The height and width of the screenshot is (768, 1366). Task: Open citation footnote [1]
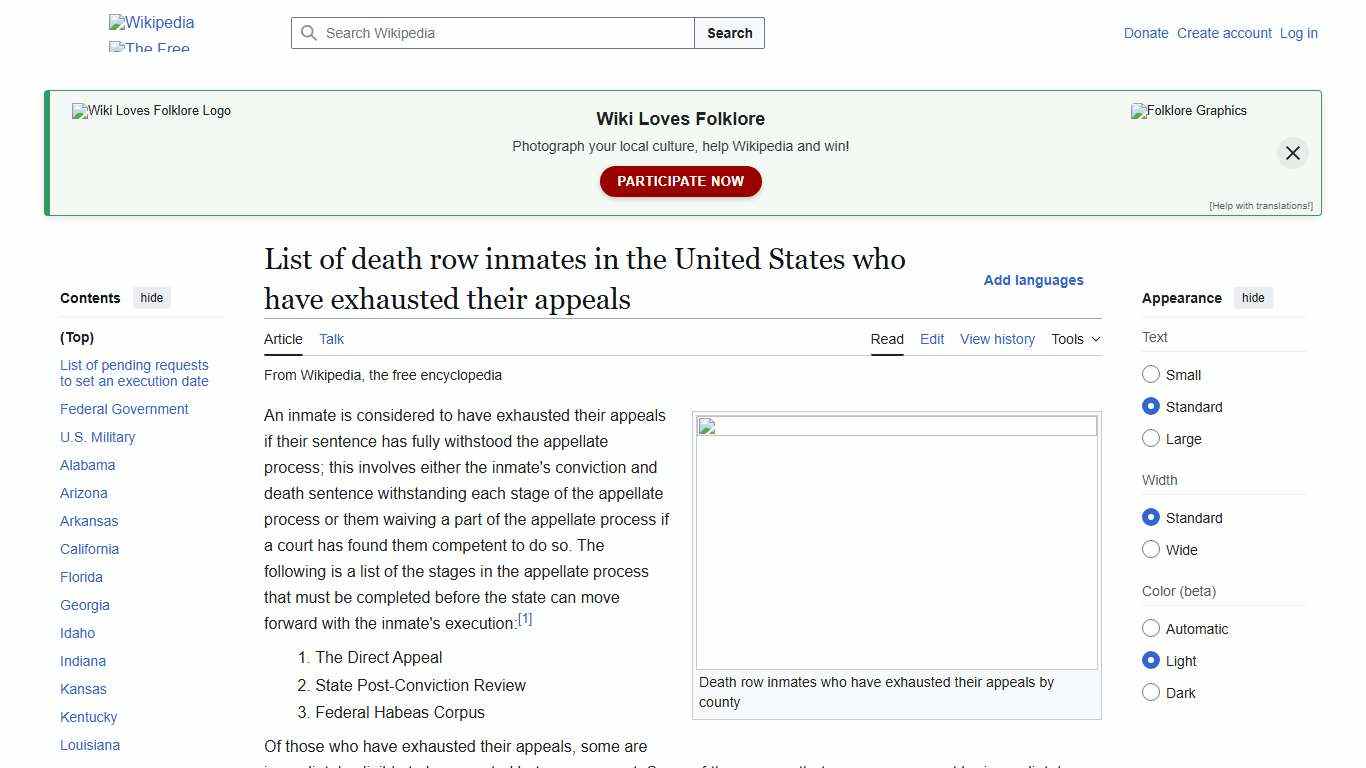click(x=524, y=618)
